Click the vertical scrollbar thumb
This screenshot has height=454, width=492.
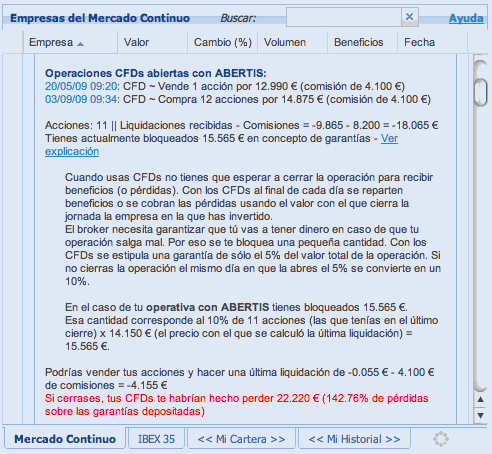pyautogui.click(x=480, y=93)
